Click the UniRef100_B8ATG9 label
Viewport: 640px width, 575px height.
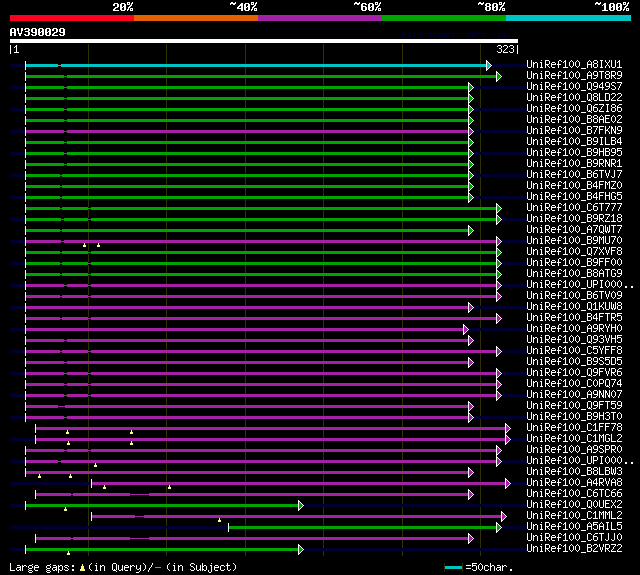coord(574,274)
